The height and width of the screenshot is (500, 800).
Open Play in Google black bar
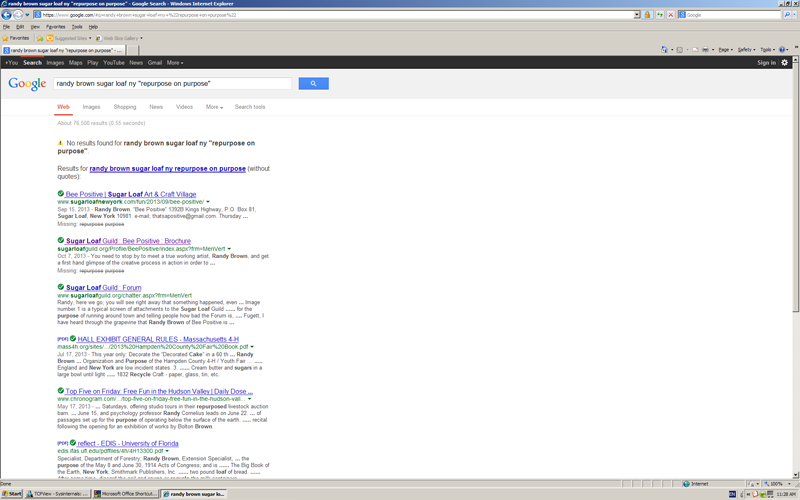pyautogui.click(x=92, y=63)
